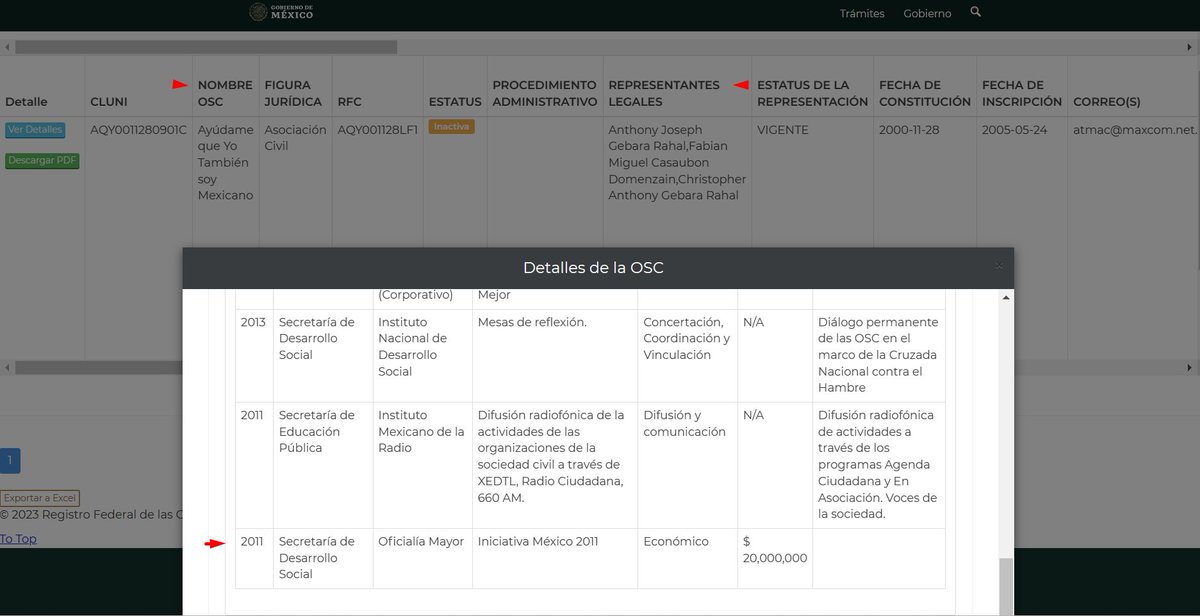Viewport: 1200px width, 616px height.
Task: Open the Gobierno de México logo
Action: pos(281,12)
